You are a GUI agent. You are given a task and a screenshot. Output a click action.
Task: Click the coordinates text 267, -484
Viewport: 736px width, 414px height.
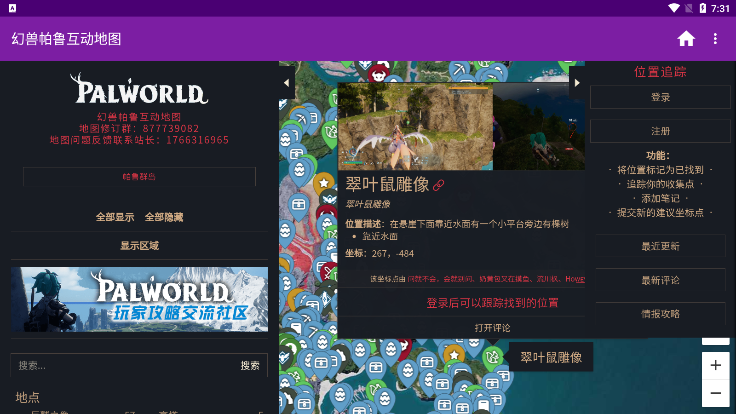tap(393, 253)
